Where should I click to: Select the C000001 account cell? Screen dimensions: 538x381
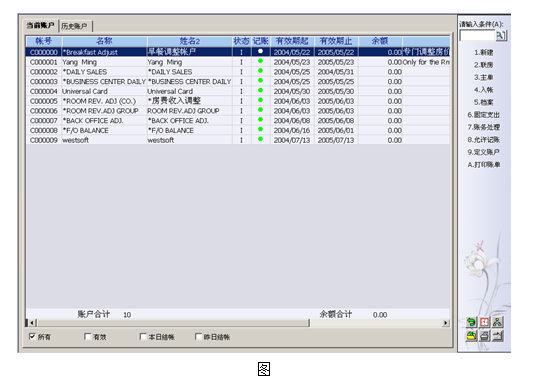[x=44, y=62]
